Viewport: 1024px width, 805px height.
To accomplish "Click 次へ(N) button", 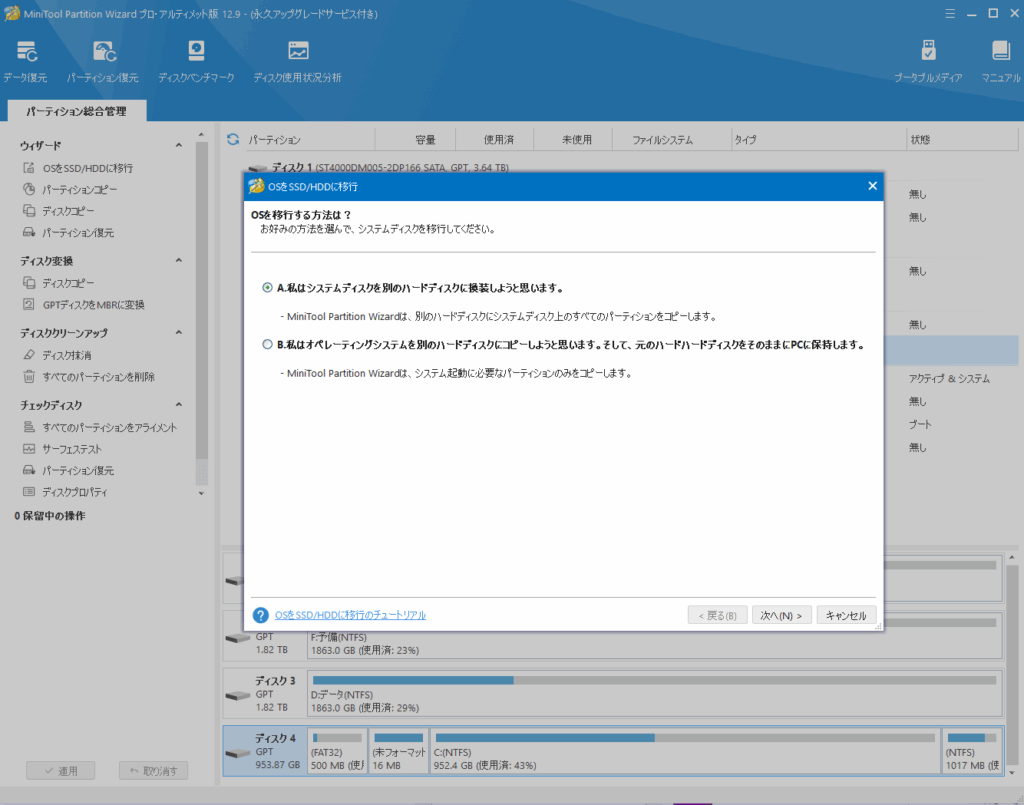I will [x=781, y=615].
